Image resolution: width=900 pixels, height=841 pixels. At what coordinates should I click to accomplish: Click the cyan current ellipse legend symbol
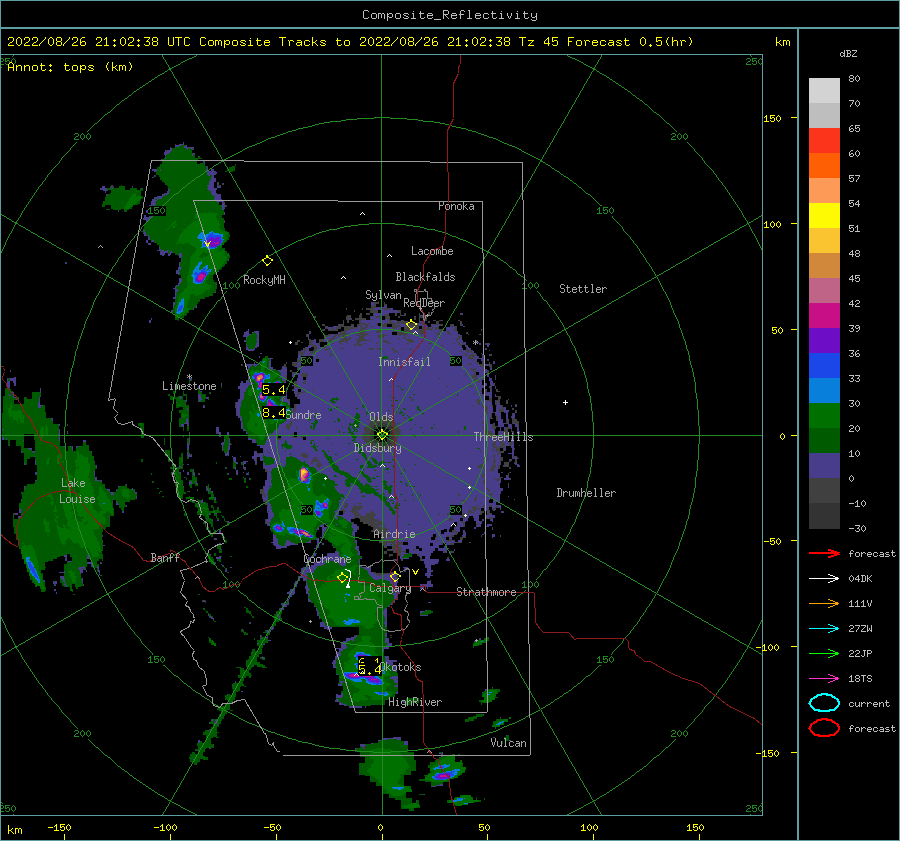pyautogui.click(x=824, y=703)
